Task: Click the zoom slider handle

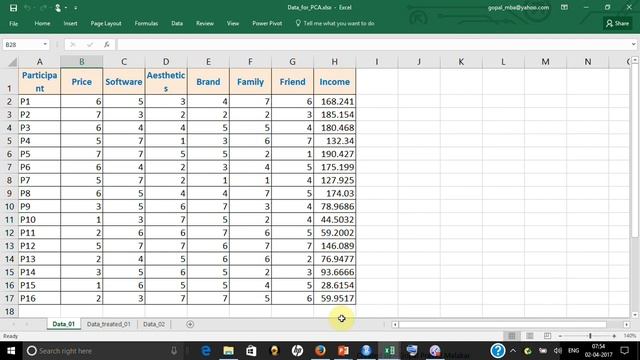Action: (590, 336)
